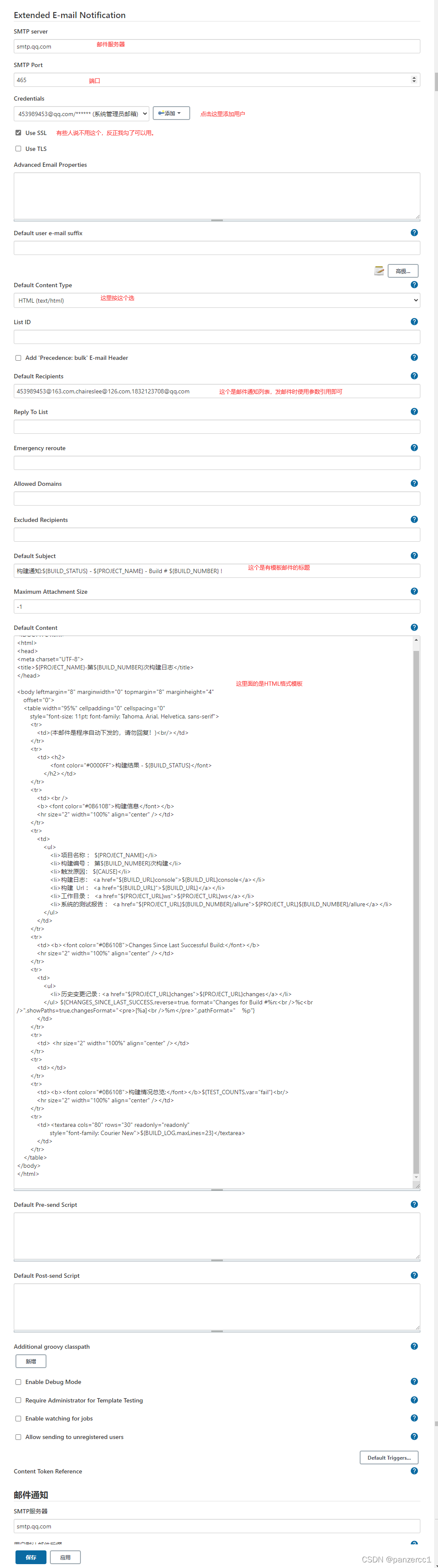The image size is (438, 1568).
Task: Open the Default Triggers button
Action: point(389,1457)
